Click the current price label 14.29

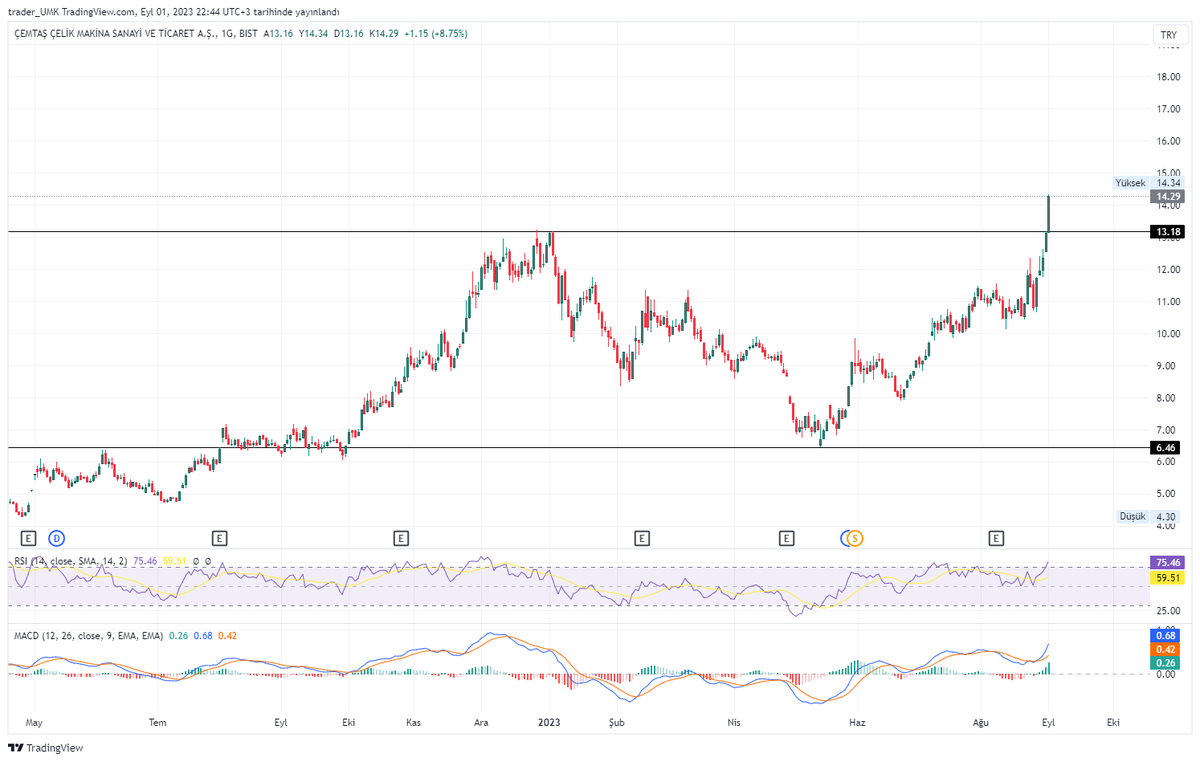click(1168, 196)
